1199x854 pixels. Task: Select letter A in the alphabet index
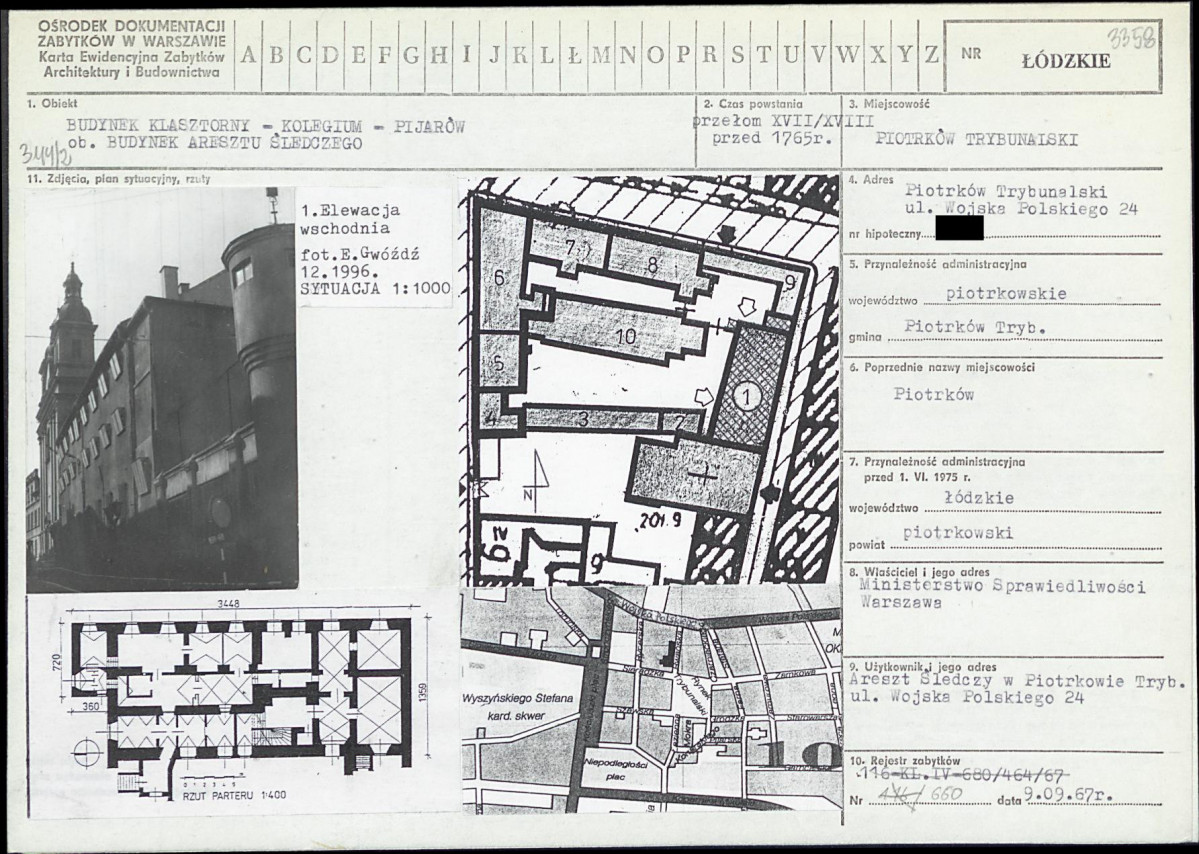point(249,55)
